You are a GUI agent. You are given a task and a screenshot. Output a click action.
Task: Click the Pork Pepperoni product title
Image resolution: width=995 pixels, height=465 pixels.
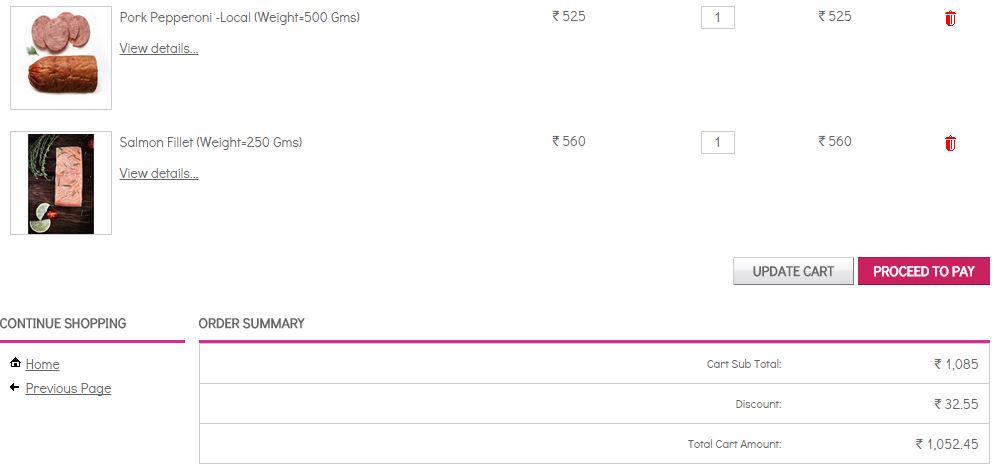[239, 18]
